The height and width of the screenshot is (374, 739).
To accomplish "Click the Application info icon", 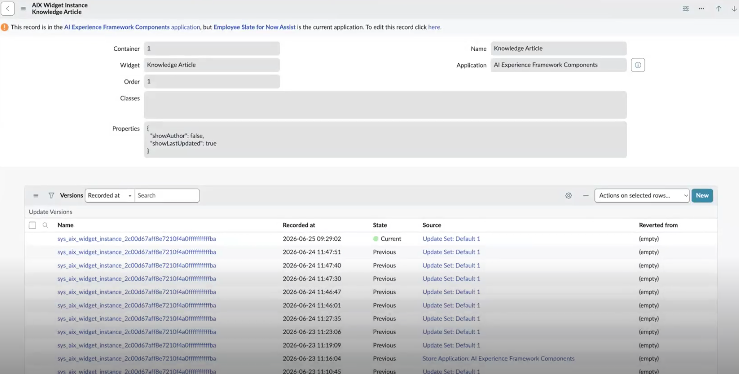I will click(x=638, y=65).
